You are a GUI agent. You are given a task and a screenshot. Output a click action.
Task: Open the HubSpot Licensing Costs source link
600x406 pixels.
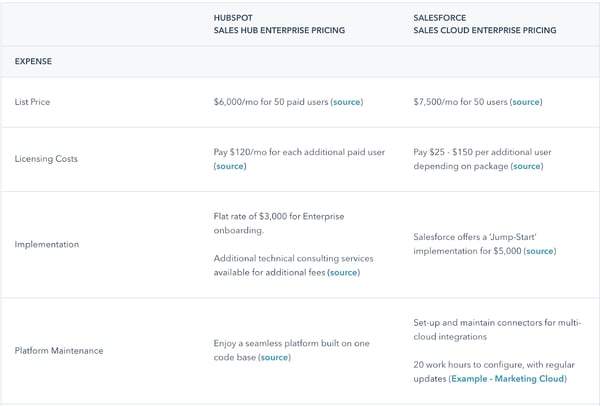point(230,166)
